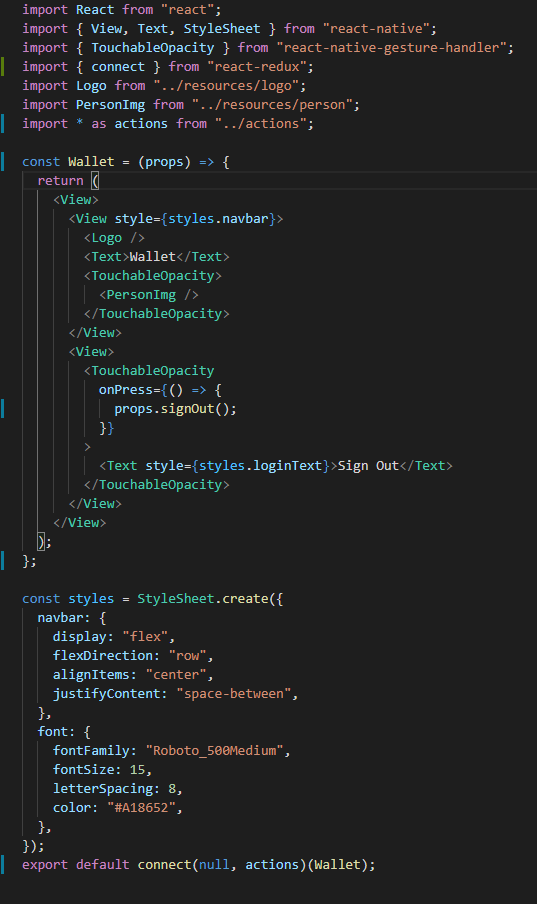The width and height of the screenshot is (537, 904).
Task: Click the default keyword on last line
Action: point(103,865)
